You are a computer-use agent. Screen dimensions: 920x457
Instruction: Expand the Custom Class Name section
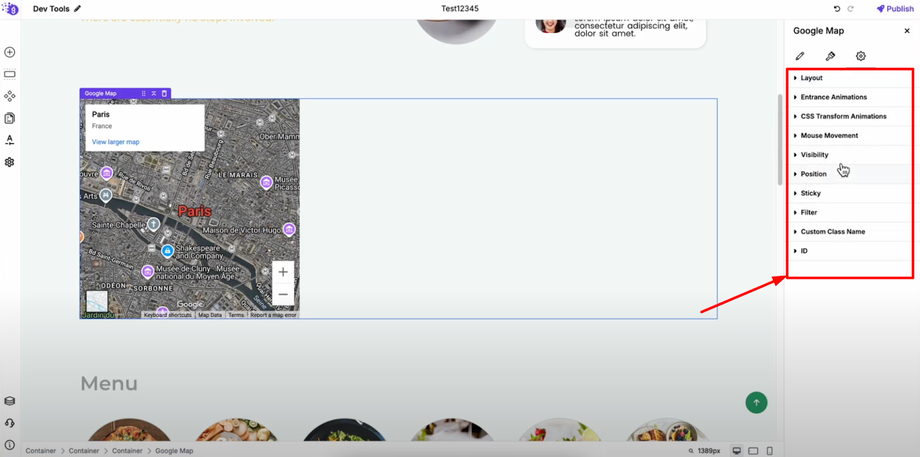[x=850, y=232]
